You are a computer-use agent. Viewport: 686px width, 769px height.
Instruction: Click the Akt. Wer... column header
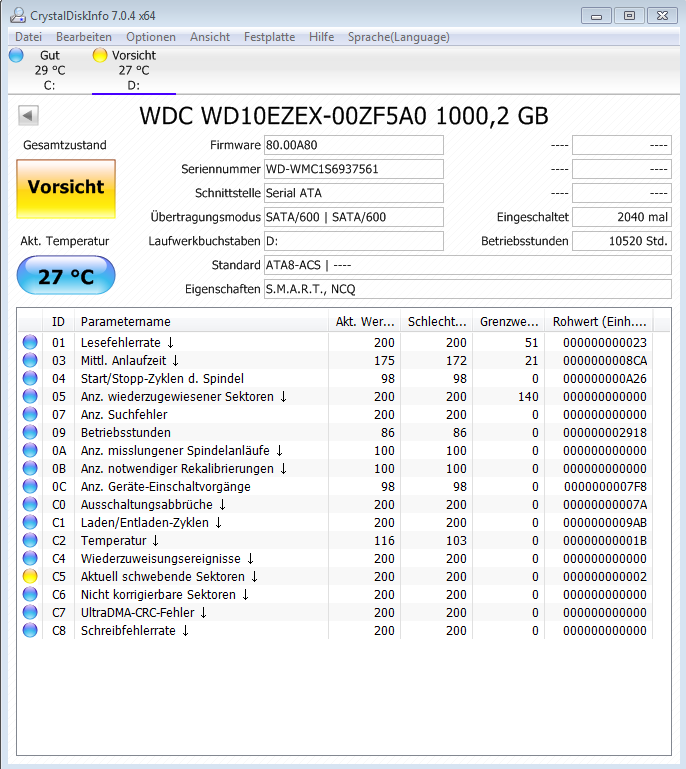pos(364,322)
